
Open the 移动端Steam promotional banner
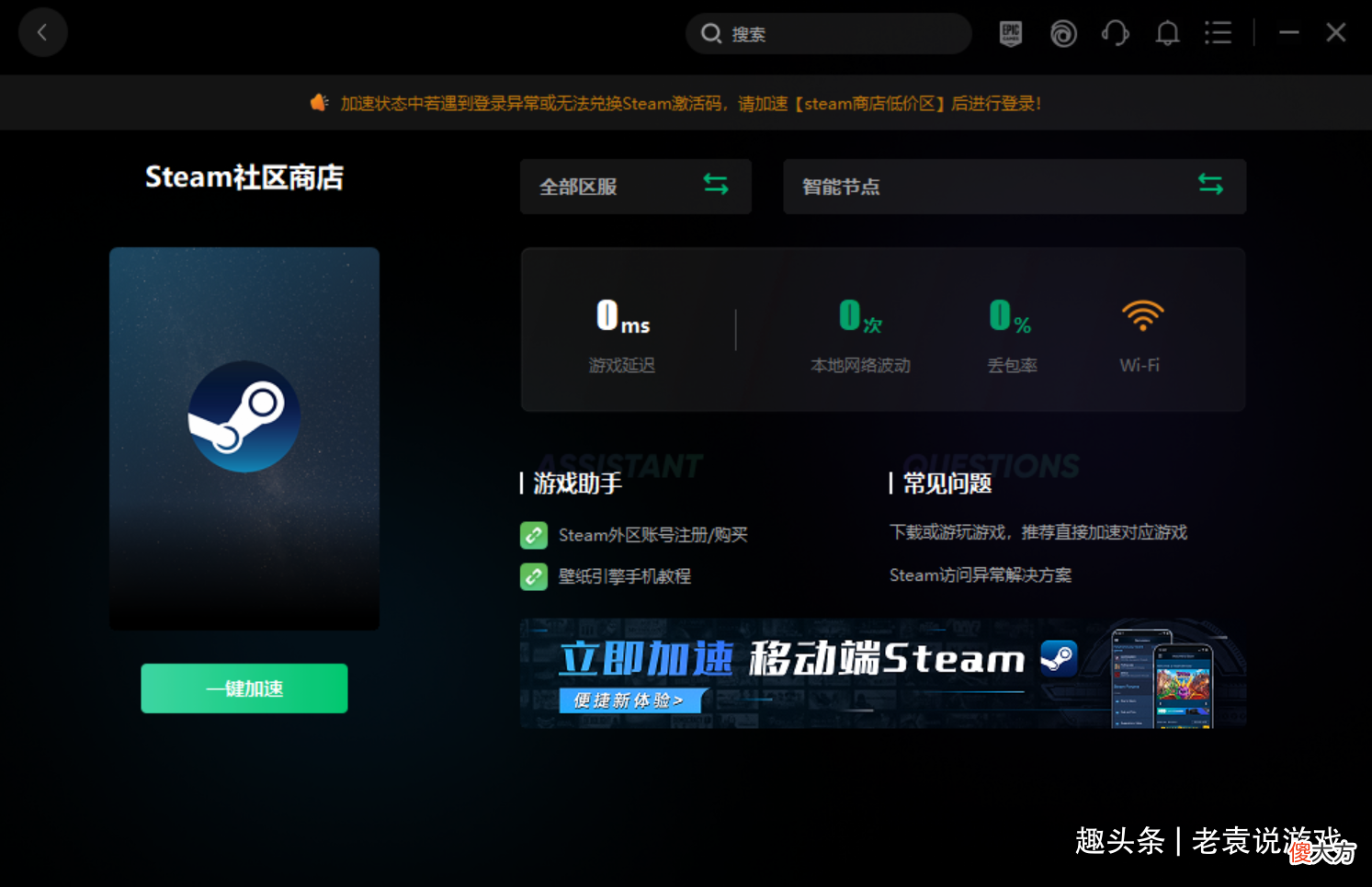pos(883,674)
